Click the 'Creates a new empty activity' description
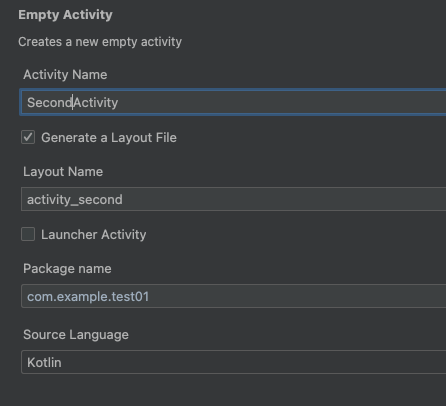This screenshot has height=406, width=446. tap(100, 42)
